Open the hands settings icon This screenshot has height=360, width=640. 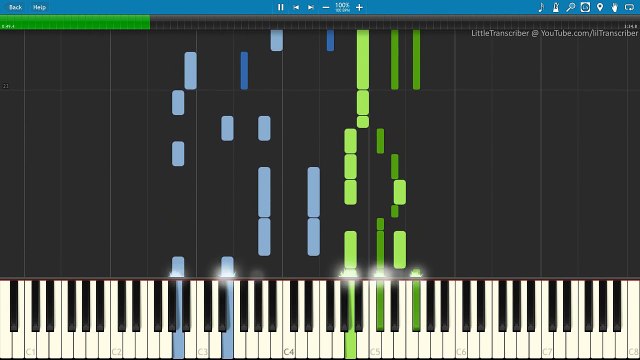615,7
